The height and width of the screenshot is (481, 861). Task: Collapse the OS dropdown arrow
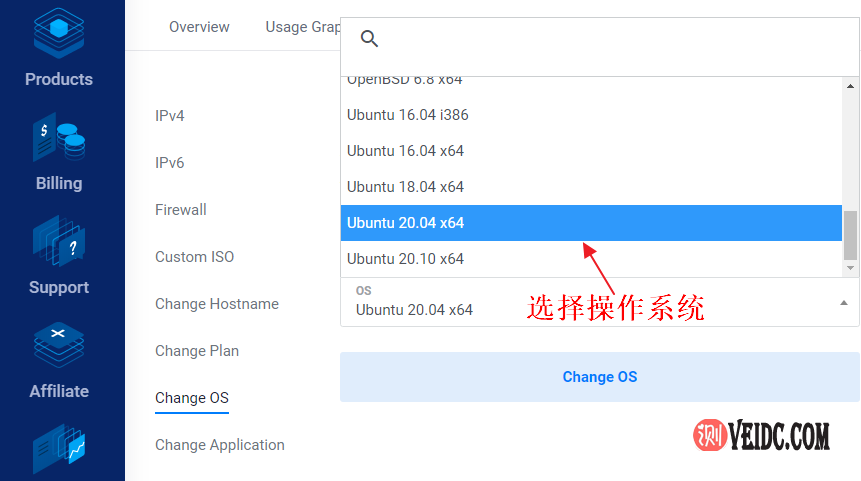tap(843, 302)
